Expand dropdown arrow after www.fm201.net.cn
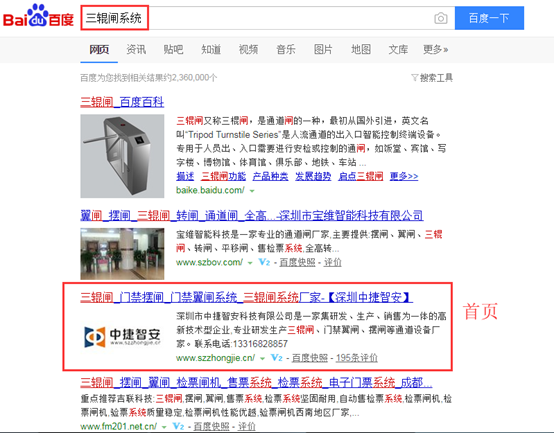Image resolution: width=554 pixels, height=433 pixels. point(164,427)
